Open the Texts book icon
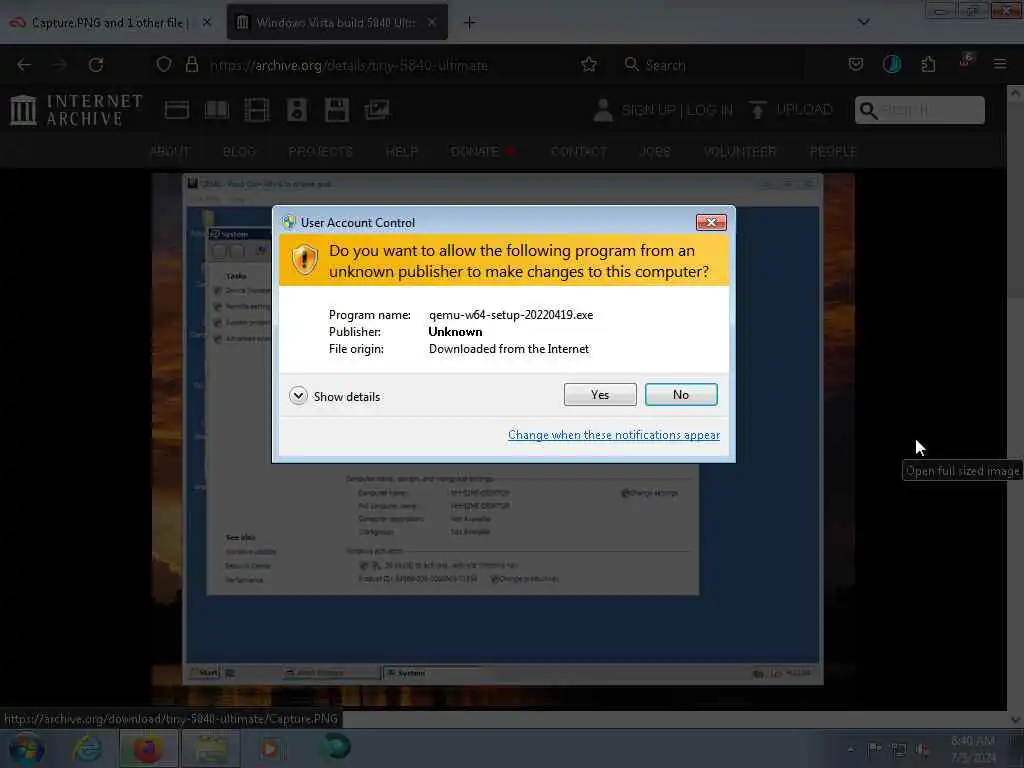This screenshot has width=1024, height=768. click(216, 110)
